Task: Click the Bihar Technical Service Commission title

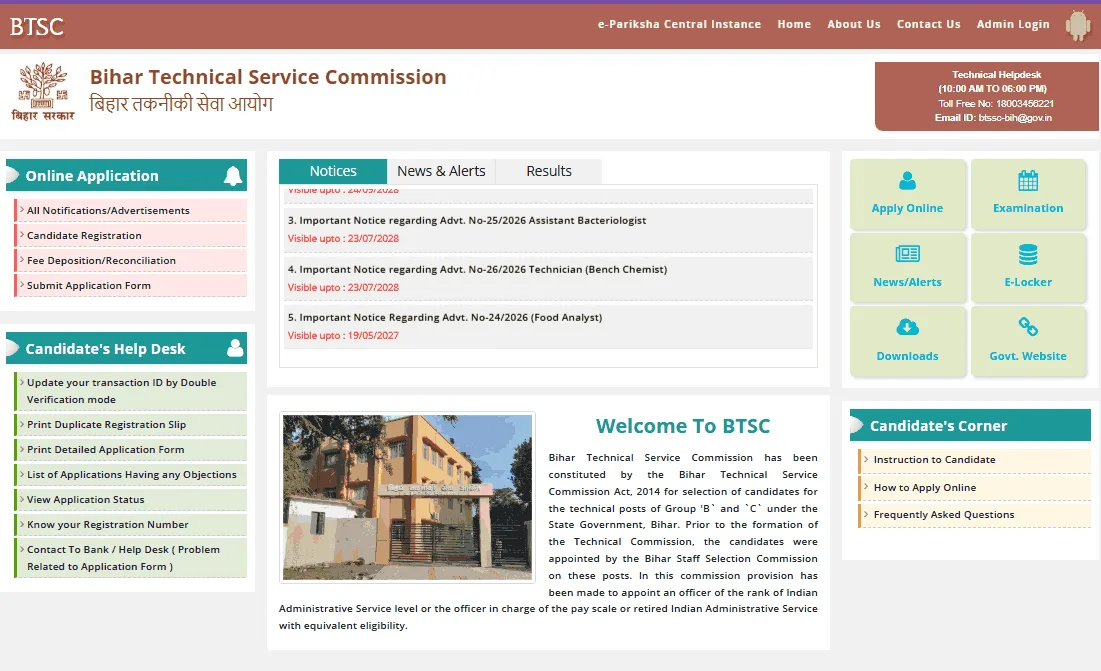Action: 268,77
